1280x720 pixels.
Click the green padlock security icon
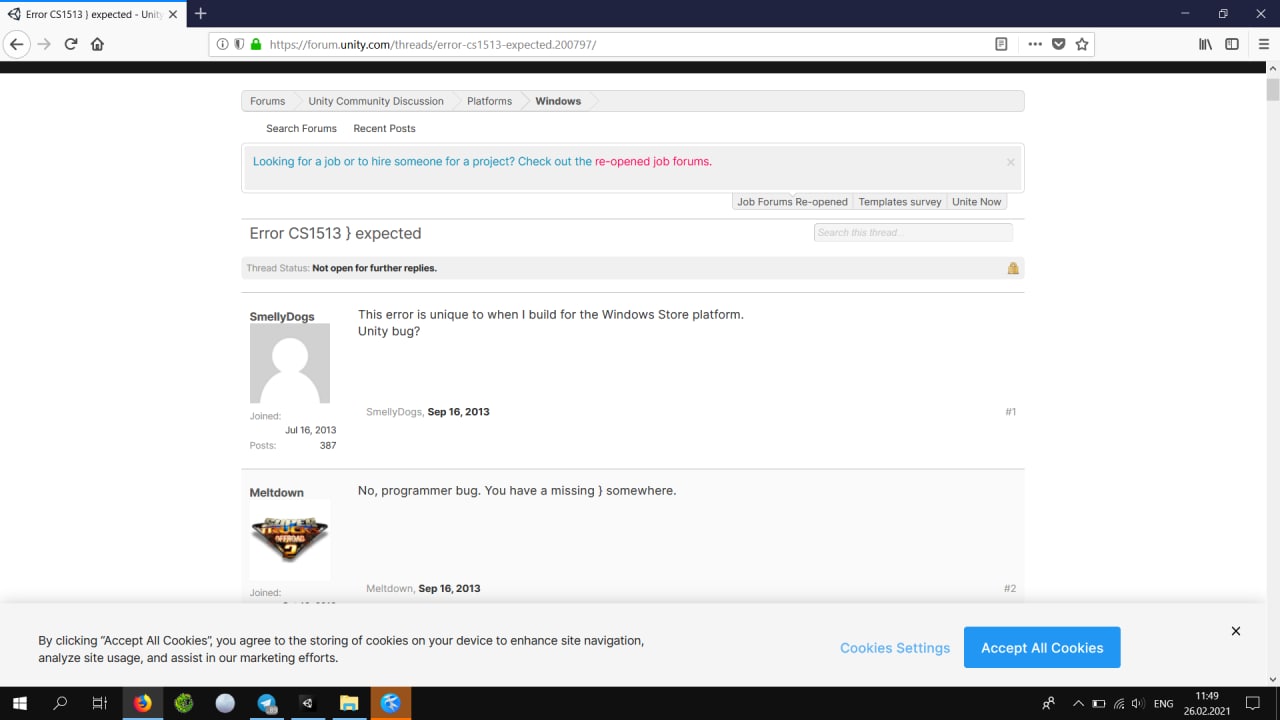[x=256, y=44]
